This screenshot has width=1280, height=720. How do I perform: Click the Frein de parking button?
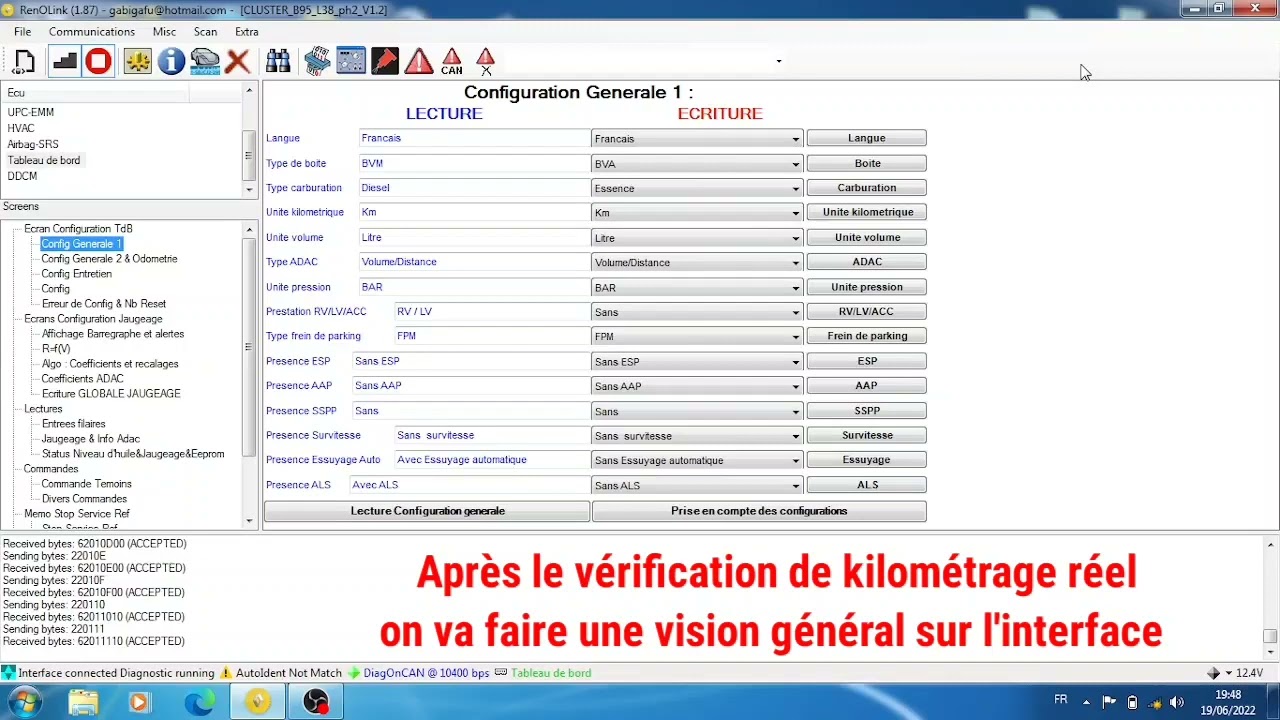[x=867, y=336]
